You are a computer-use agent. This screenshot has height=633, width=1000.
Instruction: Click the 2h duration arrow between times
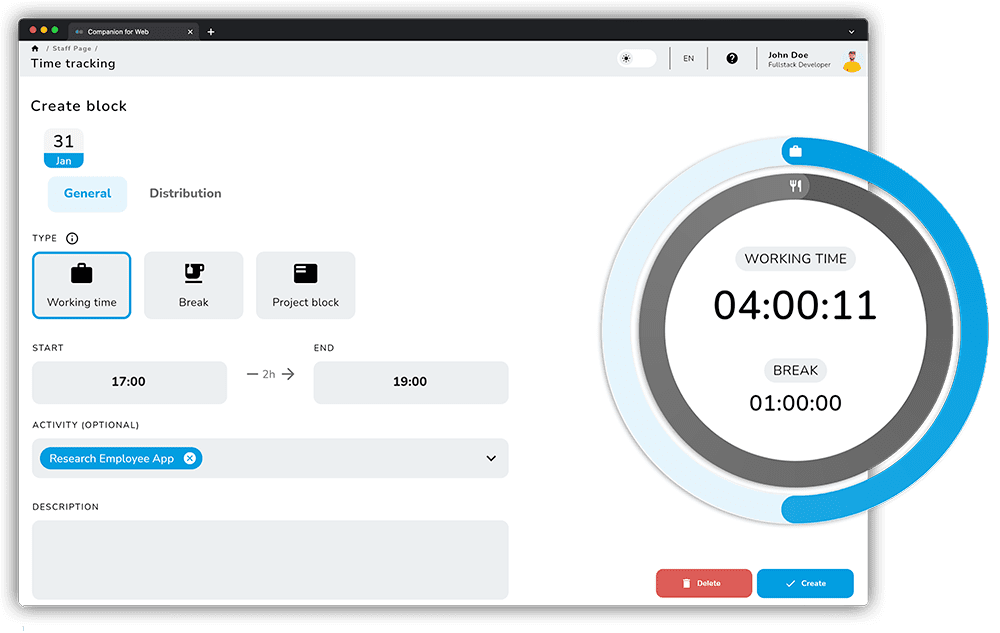click(270, 374)
